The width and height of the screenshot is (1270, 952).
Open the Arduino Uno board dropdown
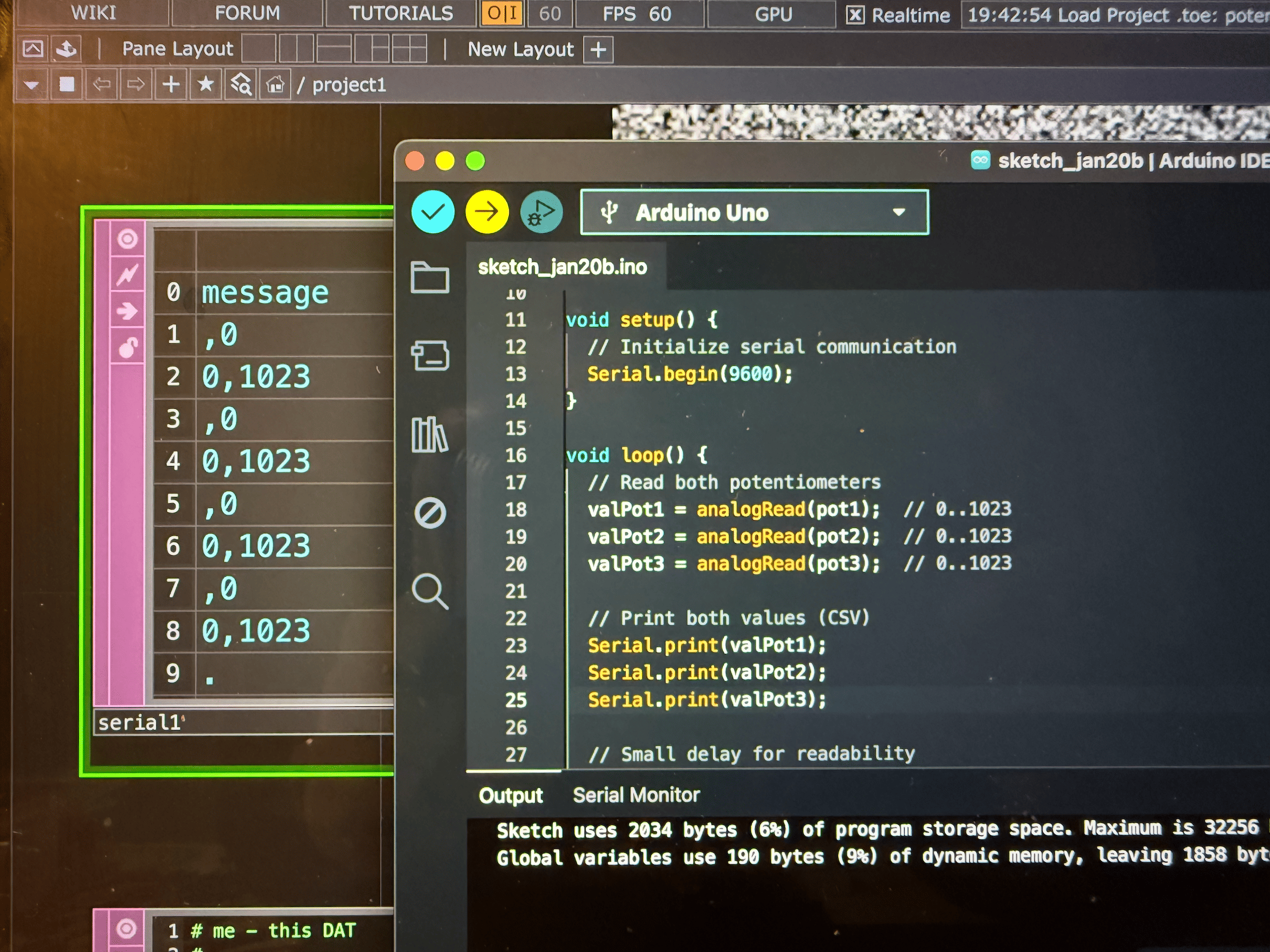click(x=754, y=213)
